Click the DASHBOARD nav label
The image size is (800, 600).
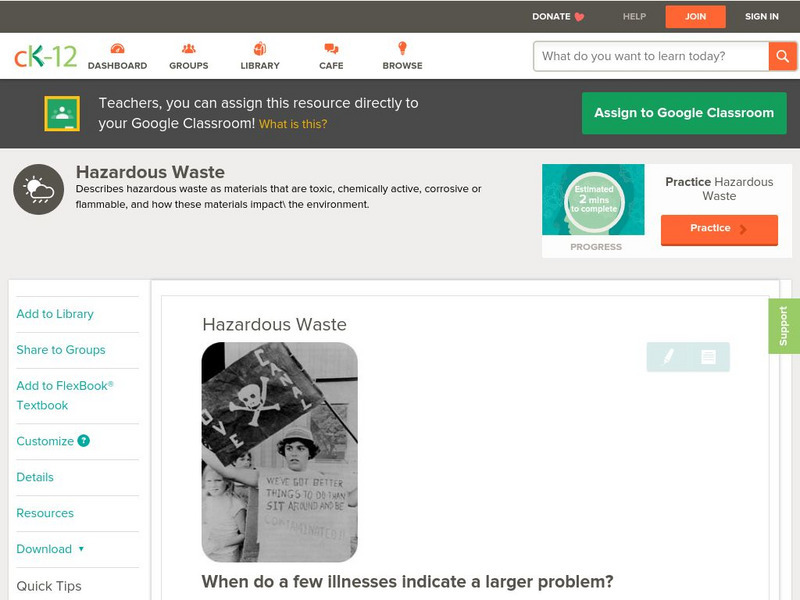point(117,66)
